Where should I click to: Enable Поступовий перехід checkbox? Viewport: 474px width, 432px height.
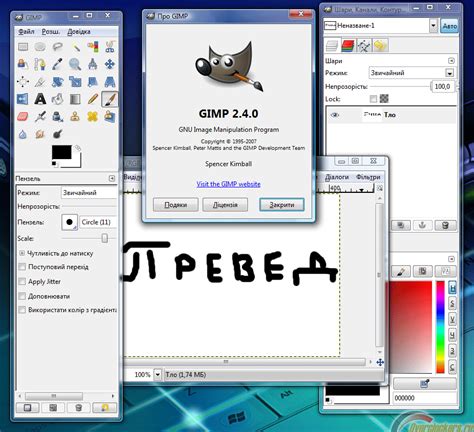(22, 267)
